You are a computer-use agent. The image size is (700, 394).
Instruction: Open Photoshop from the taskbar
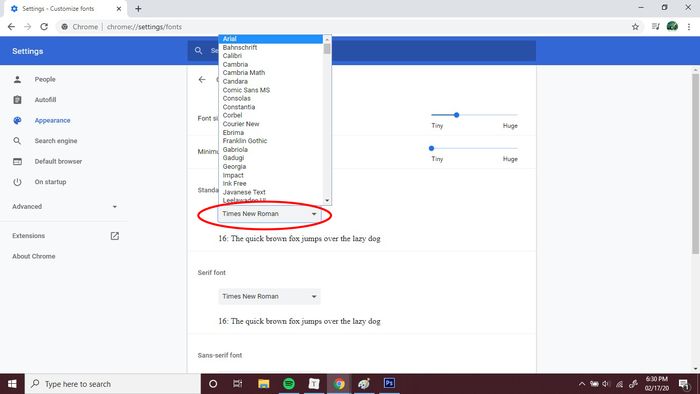pyautogui.click(x=389, y=383)
